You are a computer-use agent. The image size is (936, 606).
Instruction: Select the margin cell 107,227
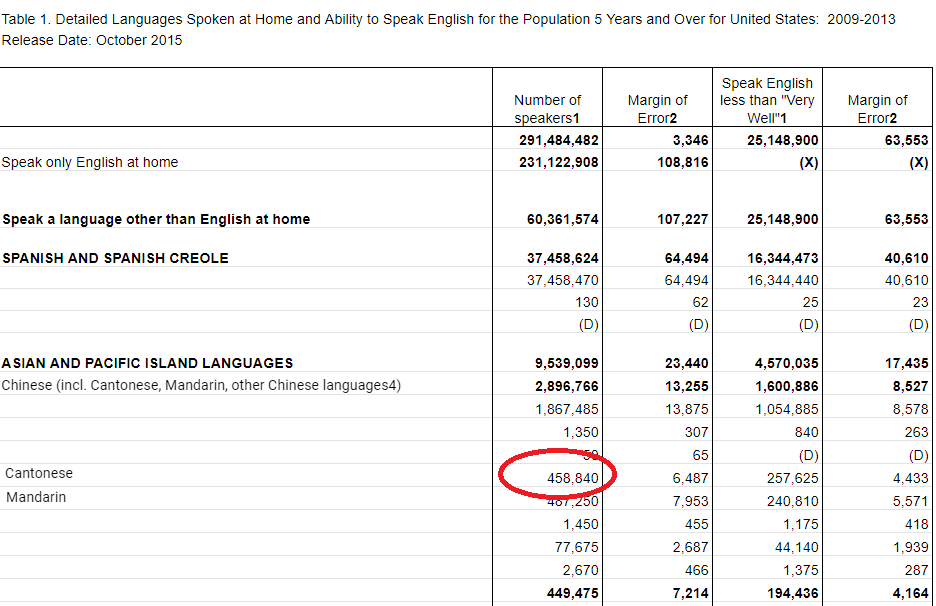pyautogui.click(x=683, y=219)
